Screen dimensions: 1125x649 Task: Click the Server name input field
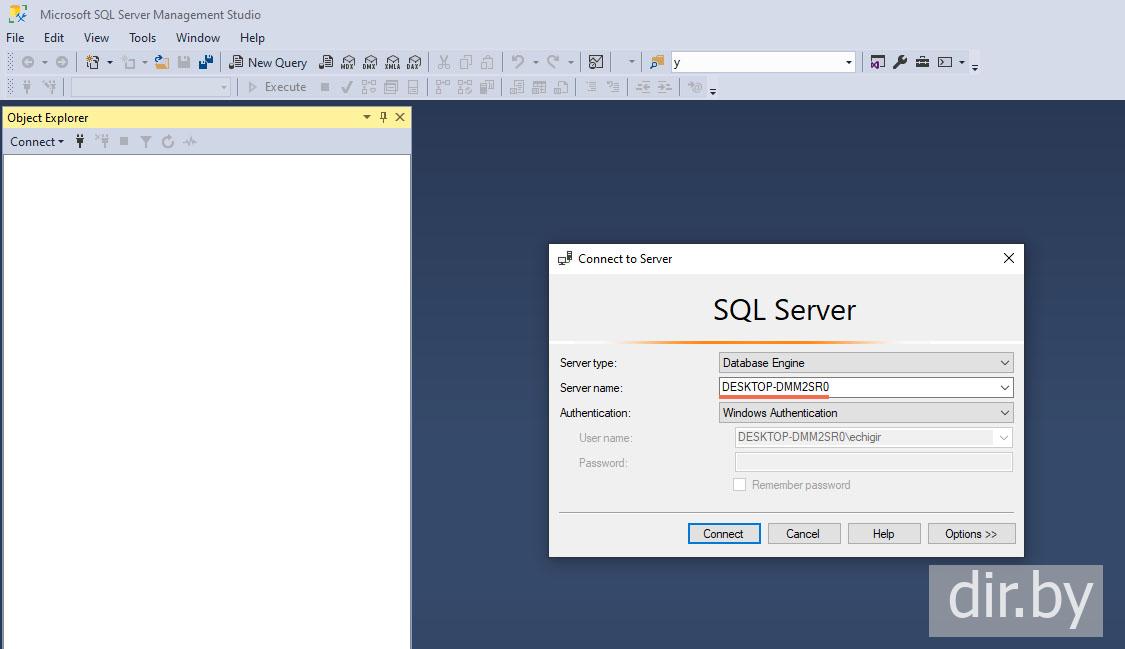pyautogui.click(x=856, y=388)
